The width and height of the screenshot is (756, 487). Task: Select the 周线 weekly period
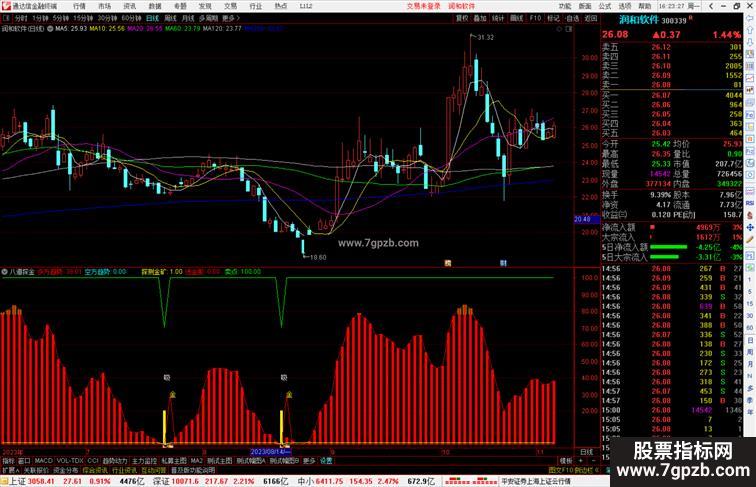(x=170, y=18)
